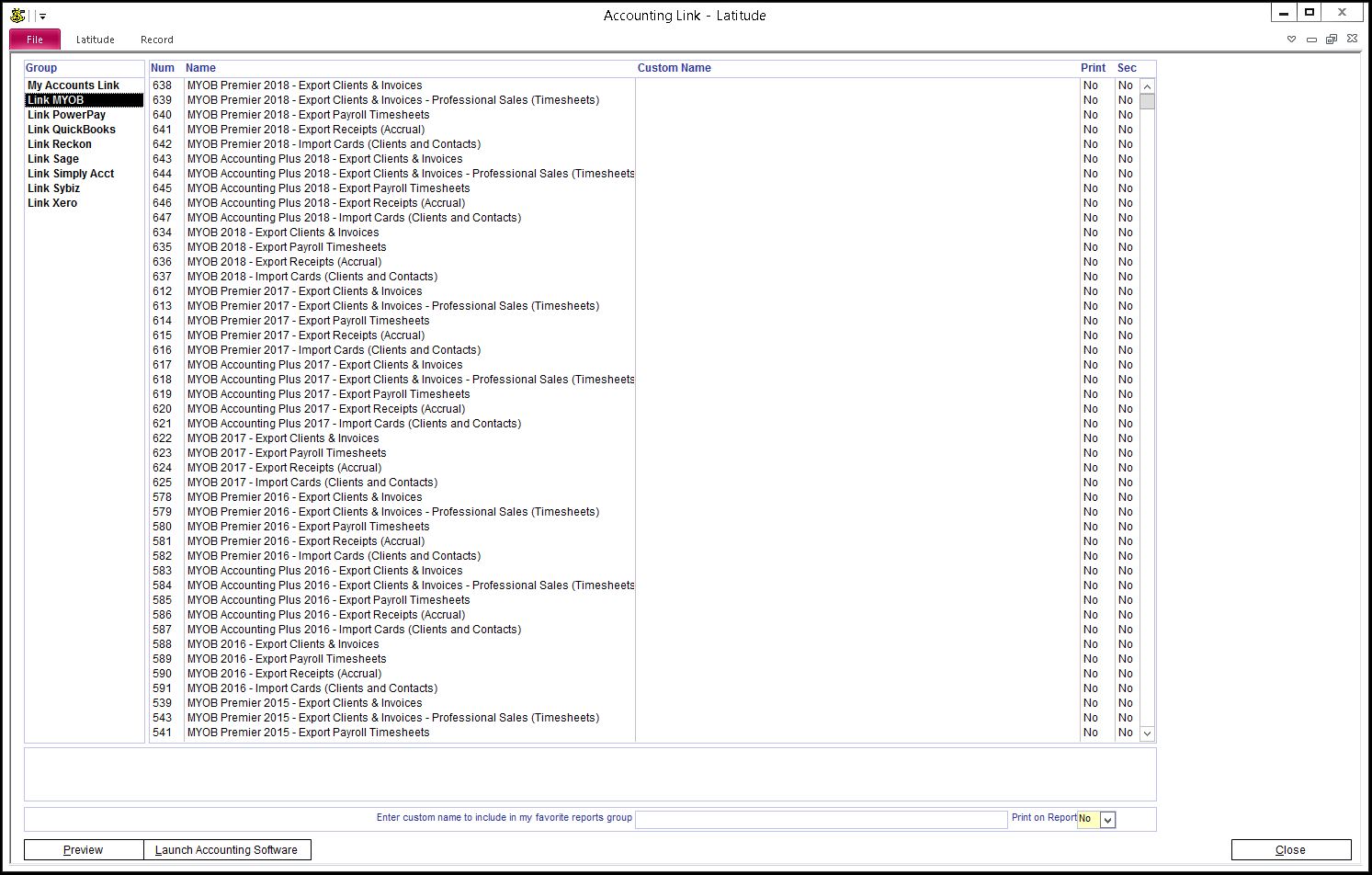The height and width of the screenshot is (875, 1372).
Task: Click Launch Accounting Software button
Action: (227, 850)
